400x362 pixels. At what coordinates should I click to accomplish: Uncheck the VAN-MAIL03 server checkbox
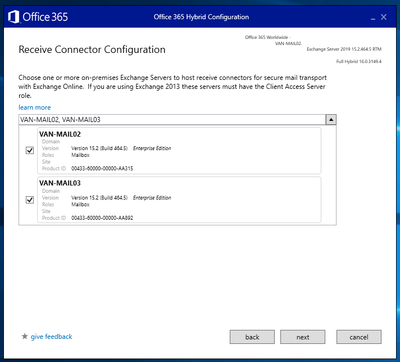(30, 200)
